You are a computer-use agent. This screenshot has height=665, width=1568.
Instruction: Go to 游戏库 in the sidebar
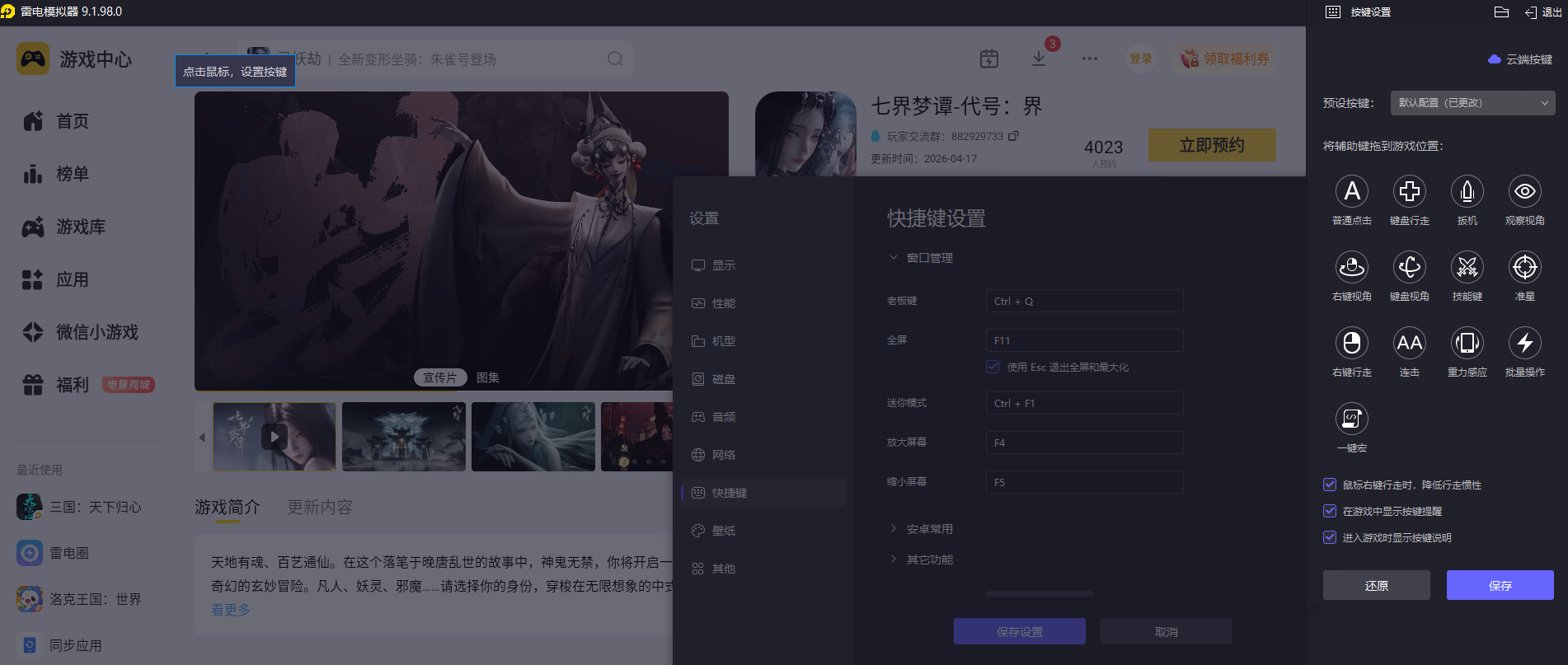(x=64, y=227)
